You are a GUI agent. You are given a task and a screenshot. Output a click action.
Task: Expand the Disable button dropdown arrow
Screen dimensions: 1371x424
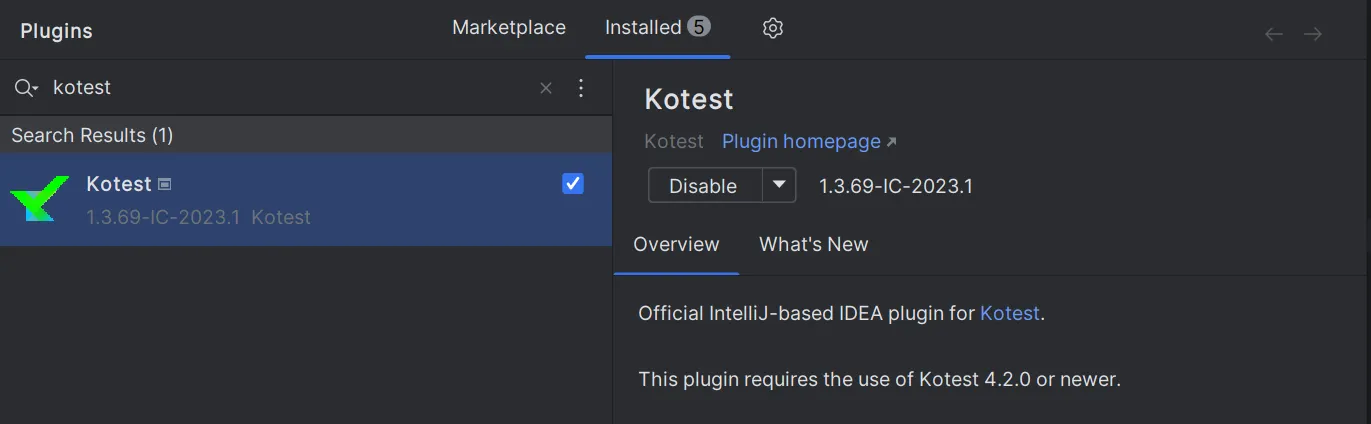[x=779, y=185]
